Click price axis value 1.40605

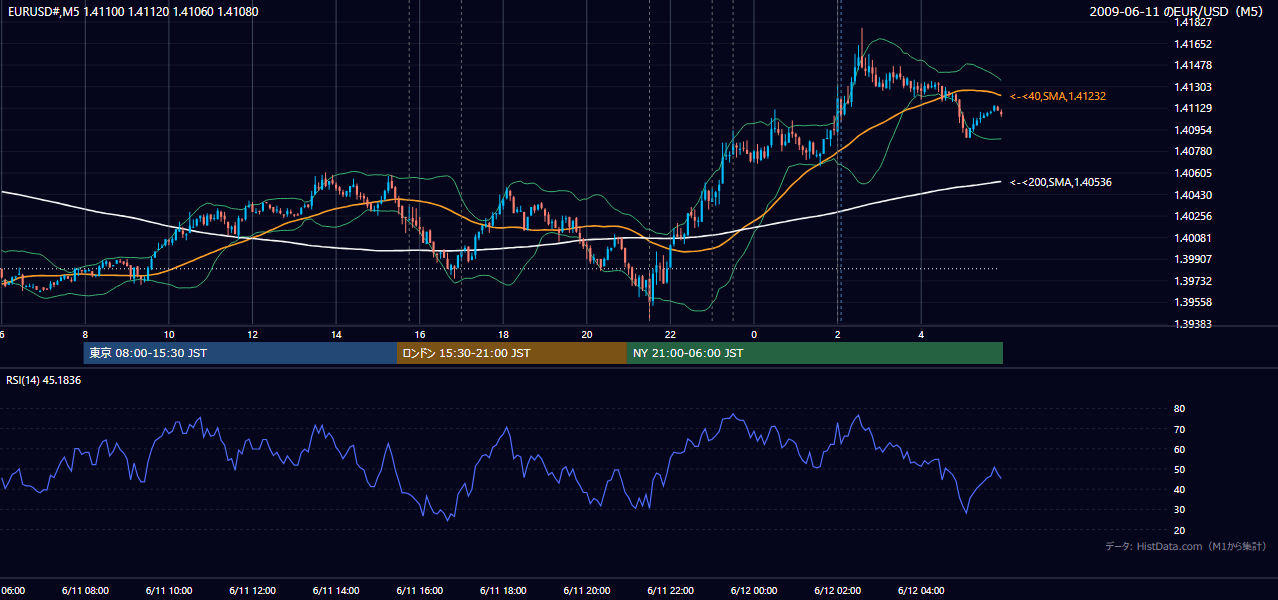coord(1194,173)
